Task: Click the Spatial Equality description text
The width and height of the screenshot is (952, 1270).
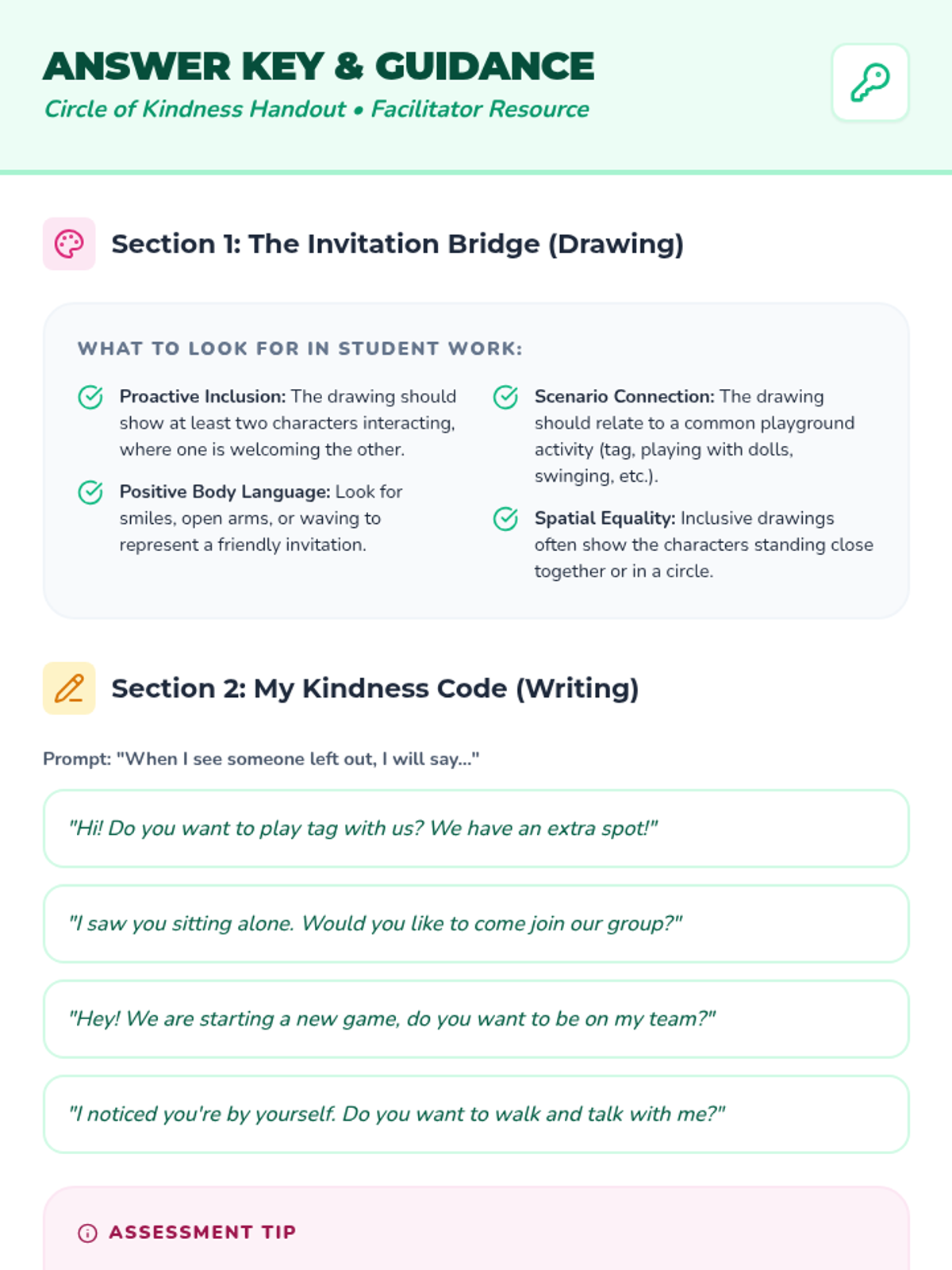Action: (704, 545)
